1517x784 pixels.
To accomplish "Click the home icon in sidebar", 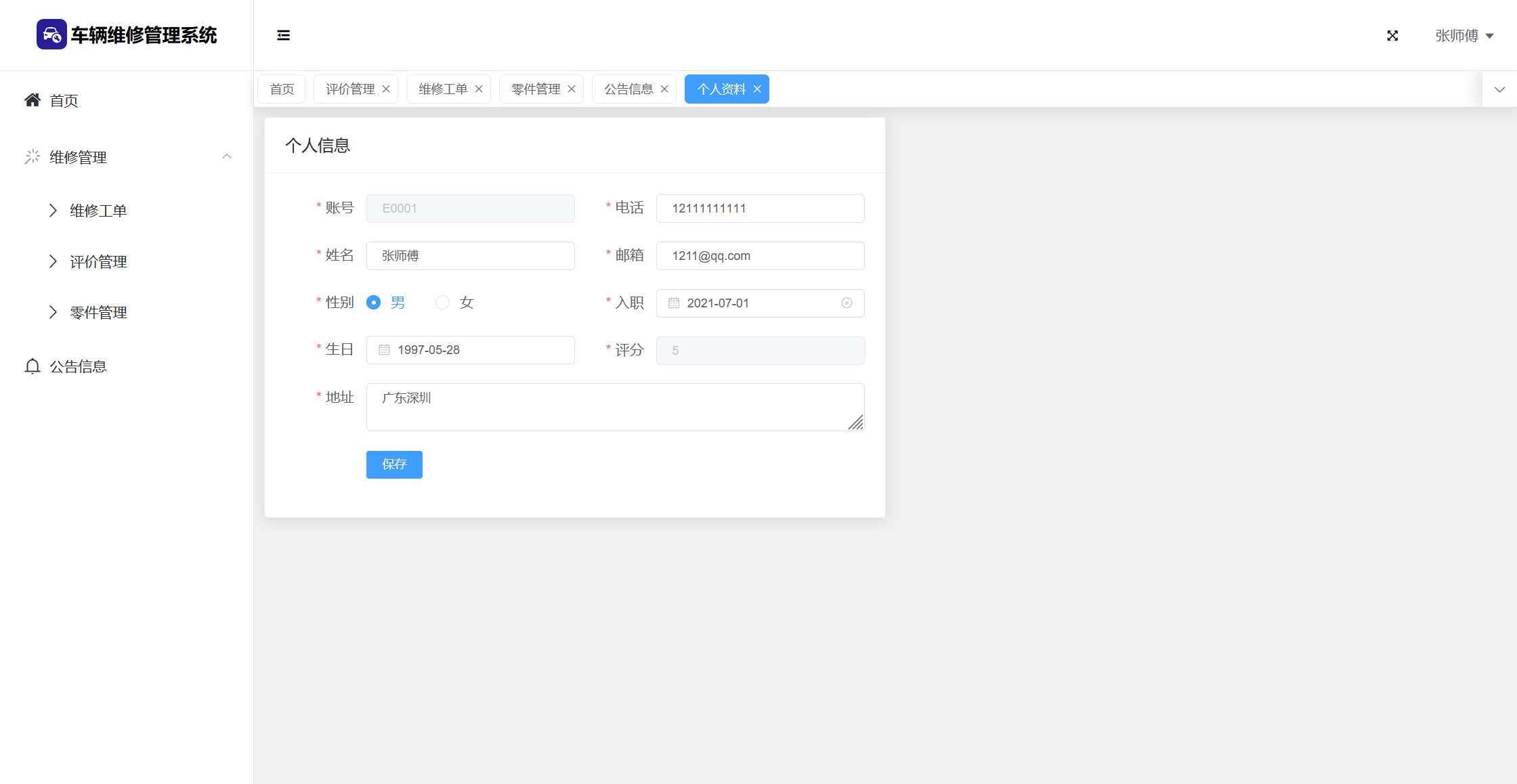I will click(x=33, y=100).
